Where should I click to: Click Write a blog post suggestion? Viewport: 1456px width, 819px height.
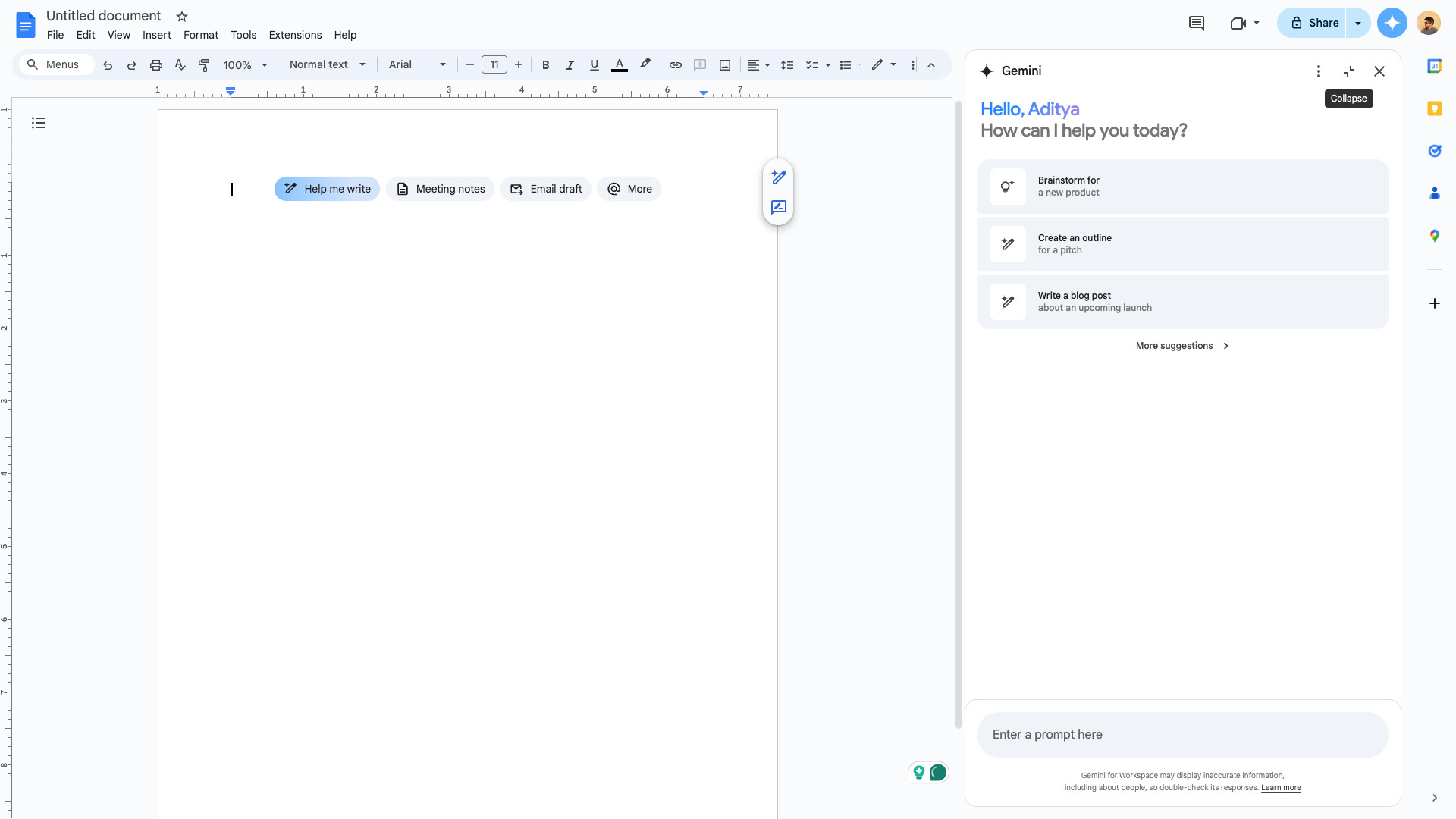[1183, 301]
